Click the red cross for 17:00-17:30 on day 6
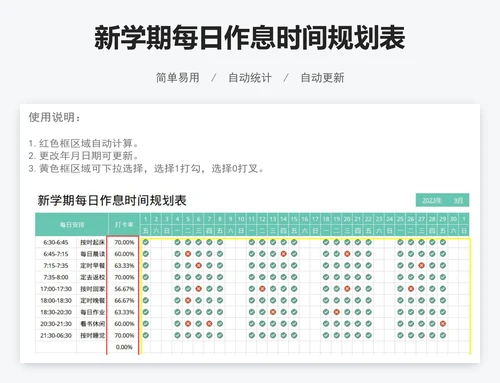500x383 pixels. point(199,289)
